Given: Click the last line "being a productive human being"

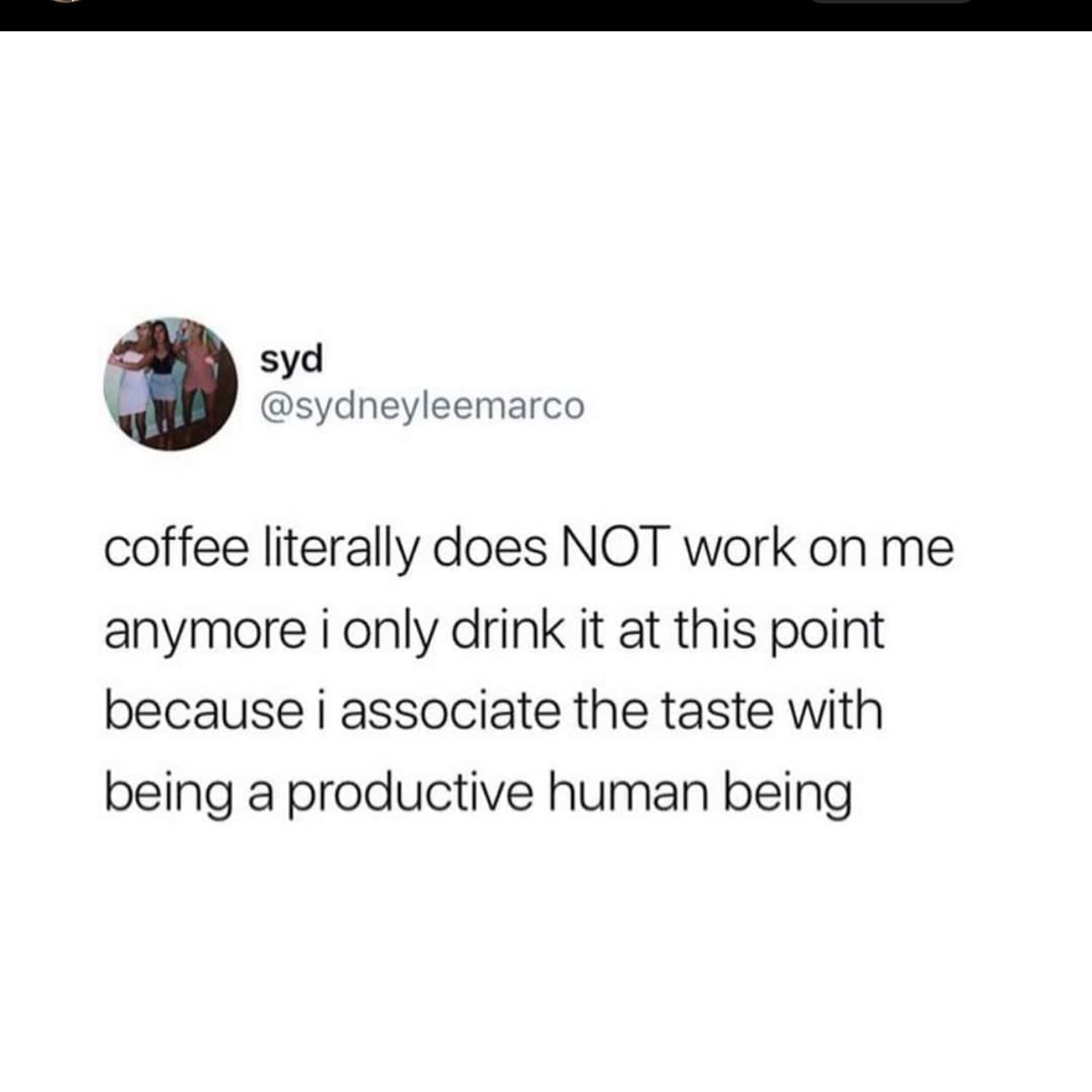Looking at the screenshot, I should 478,793.
